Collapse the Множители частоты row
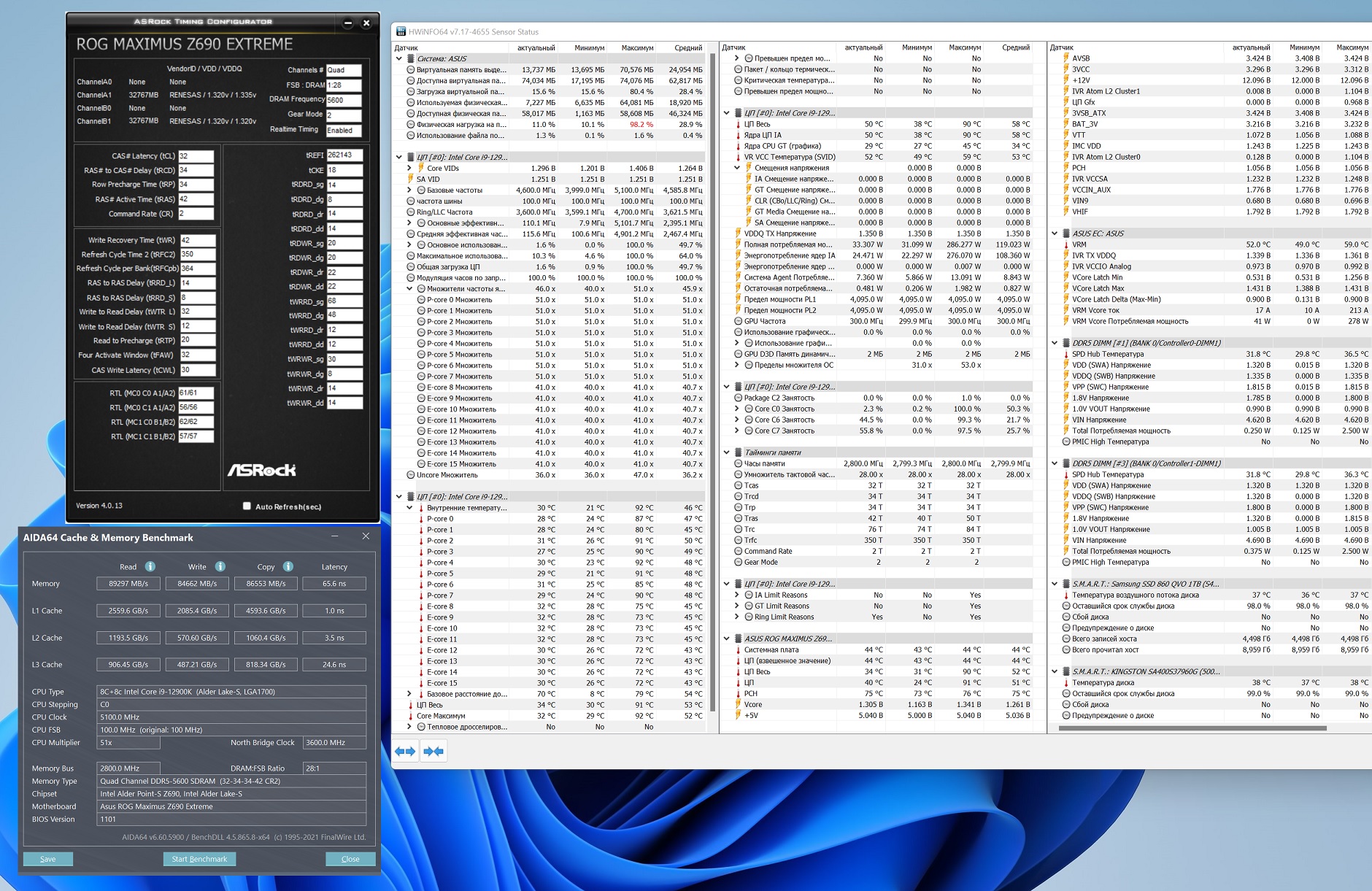Image resolution: width=1372 pixels, height=891 pixels. pos(409,288)
